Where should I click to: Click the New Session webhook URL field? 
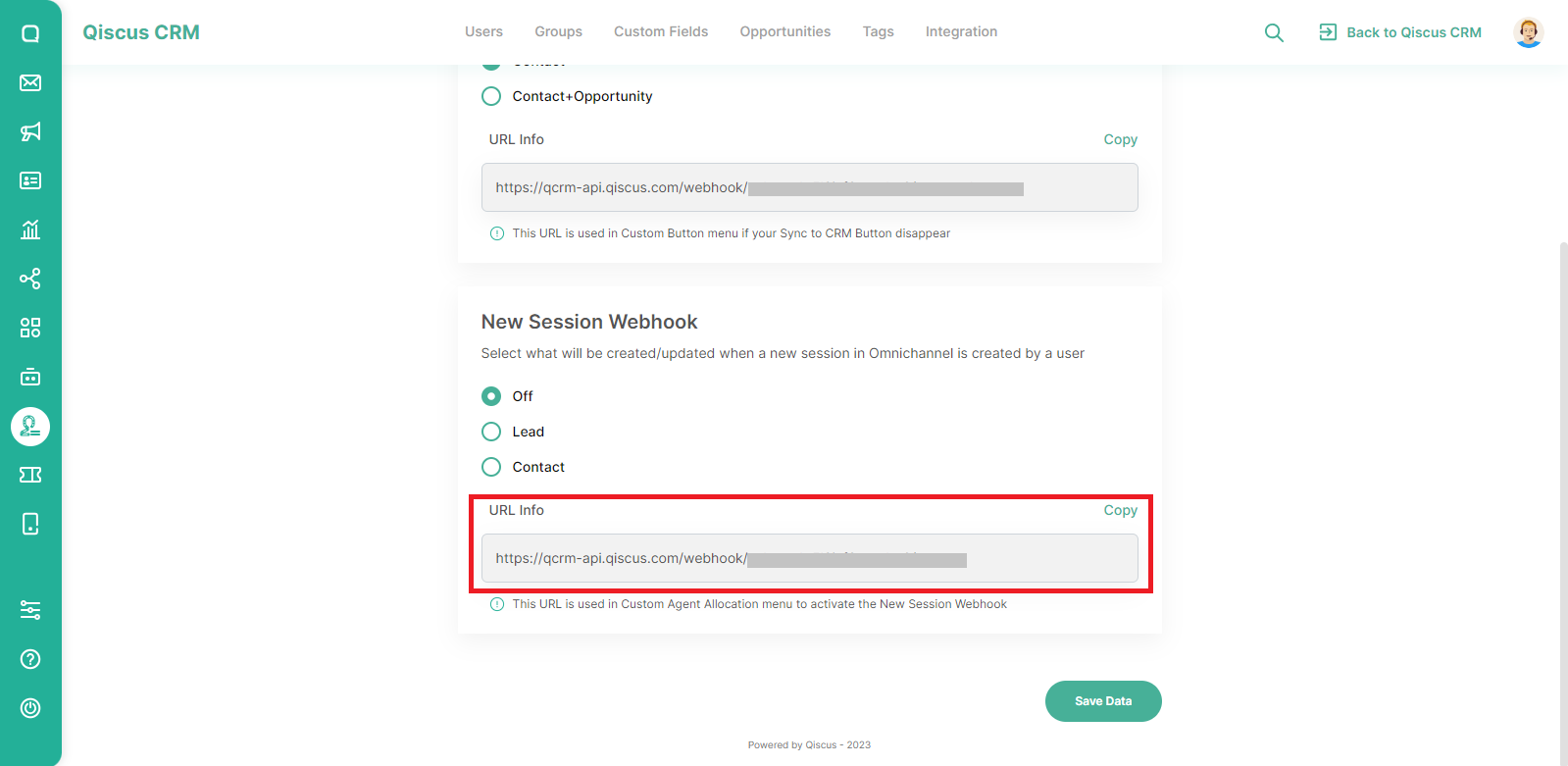pos(810,558)
